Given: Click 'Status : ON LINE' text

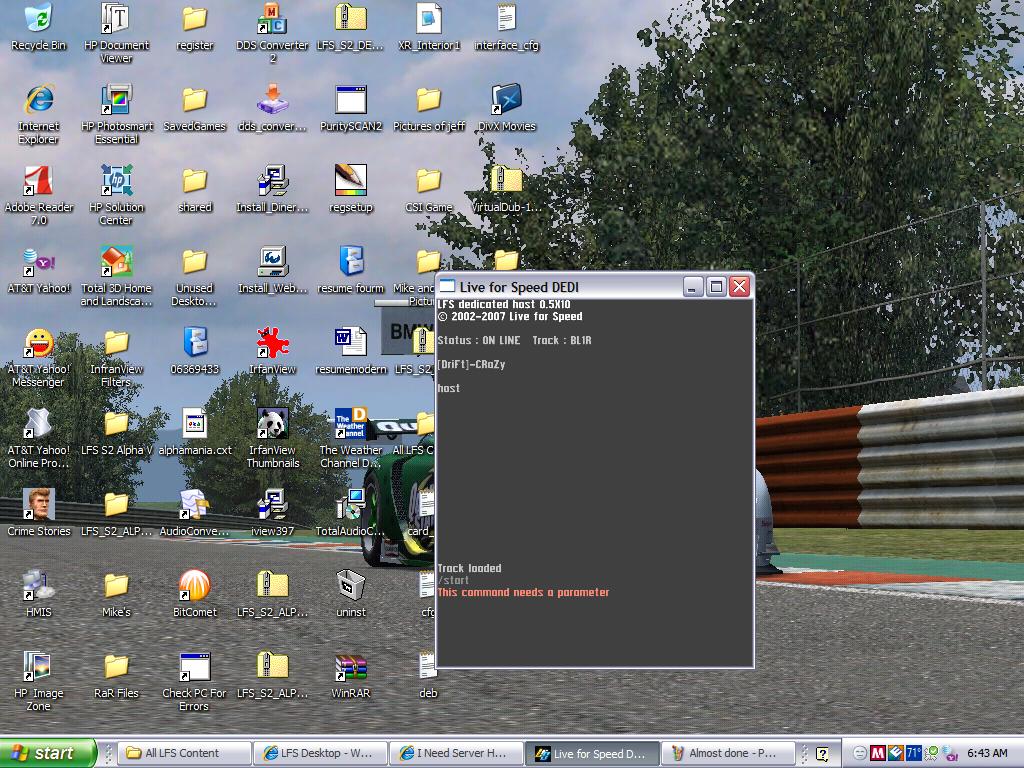Looking at the screenshot, I should tap(479, 340).
